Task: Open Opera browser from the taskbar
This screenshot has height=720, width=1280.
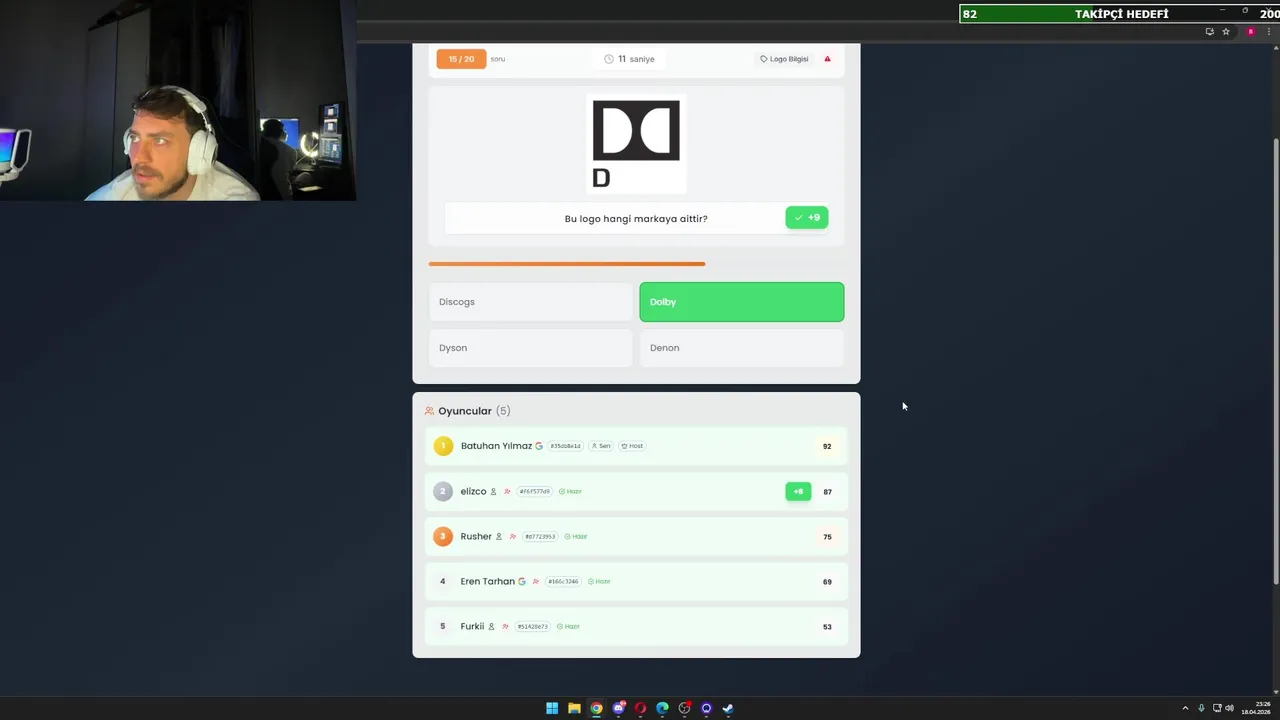Action: click(640, 708)
